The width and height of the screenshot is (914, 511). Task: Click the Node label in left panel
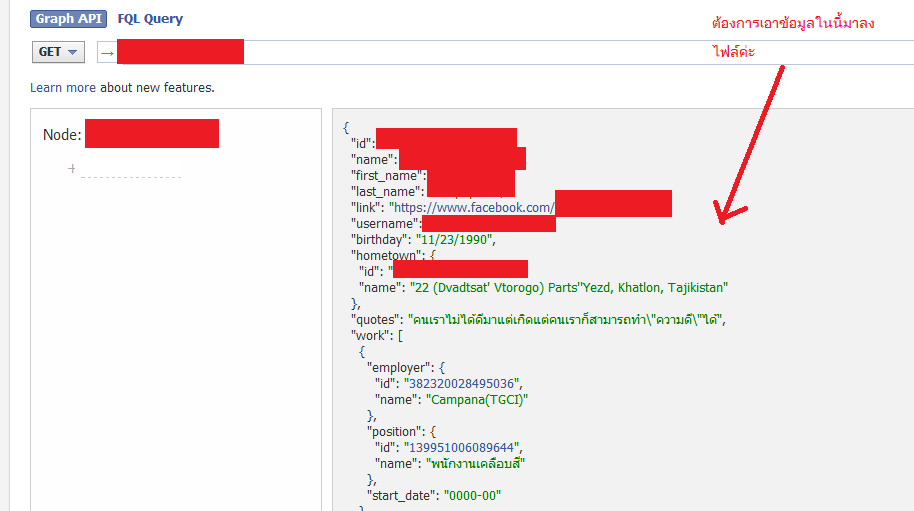point(62,135)
